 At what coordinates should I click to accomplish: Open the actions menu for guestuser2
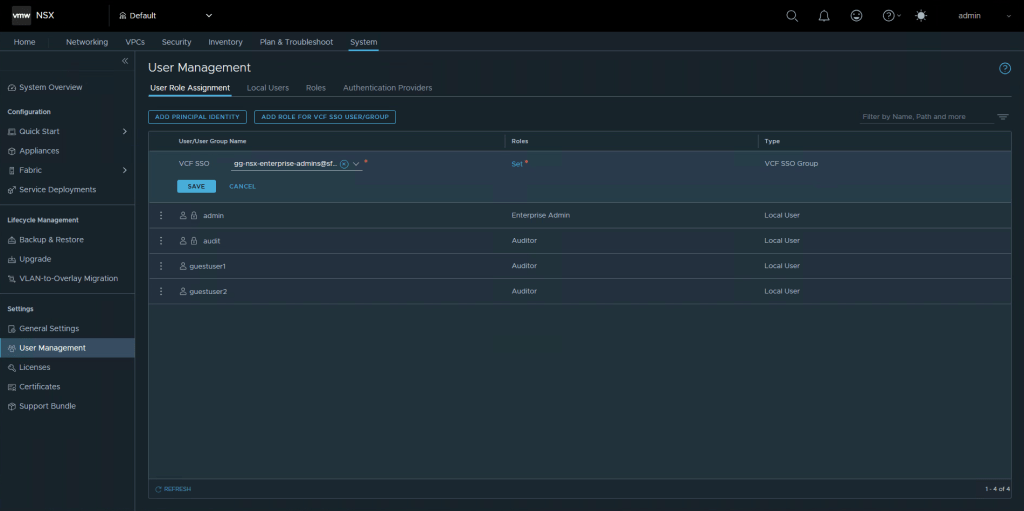point(161,291)
